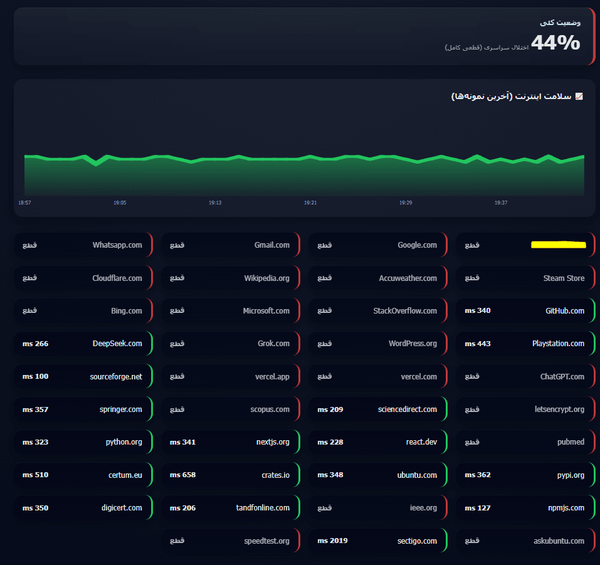
Task: Open the GitHub.com status card
Action: point(526,311)
